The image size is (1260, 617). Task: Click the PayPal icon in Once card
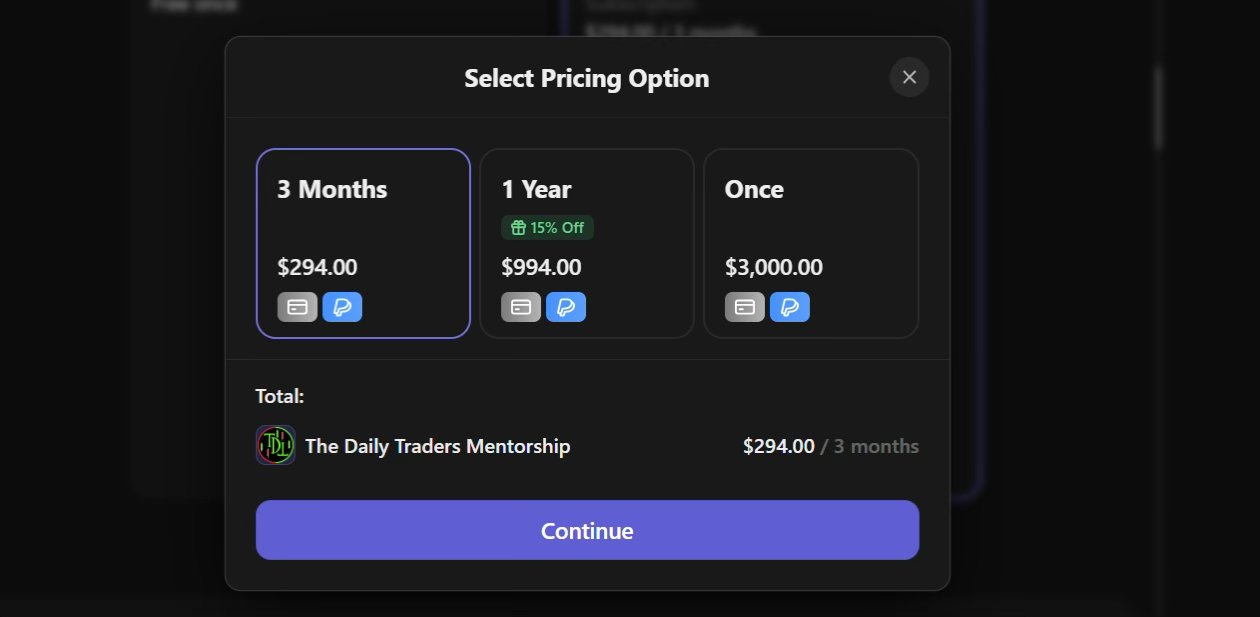(790, 307)
